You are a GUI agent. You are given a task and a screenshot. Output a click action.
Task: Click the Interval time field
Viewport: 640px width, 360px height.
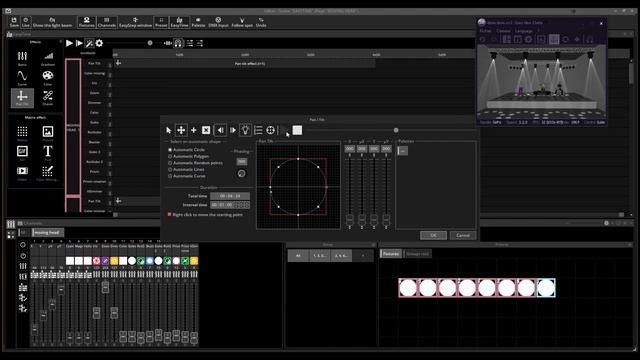[230, 205]
